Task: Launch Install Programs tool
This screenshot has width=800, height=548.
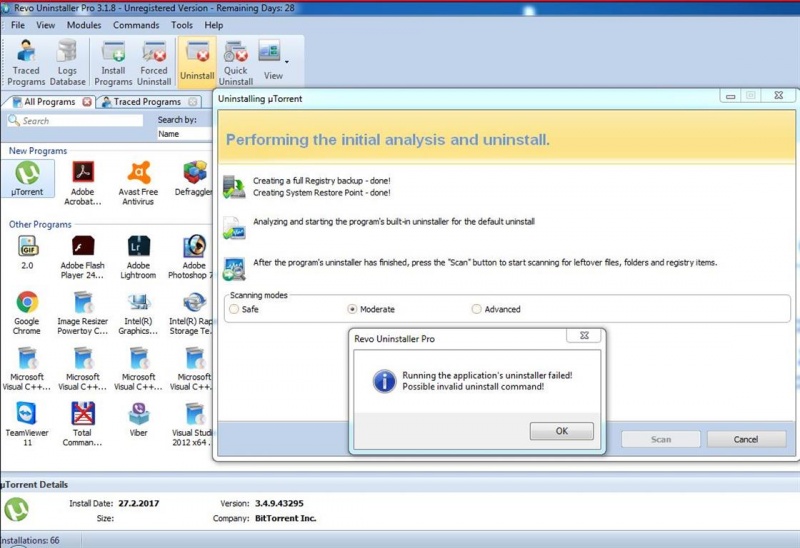Action: coord(113,63)
